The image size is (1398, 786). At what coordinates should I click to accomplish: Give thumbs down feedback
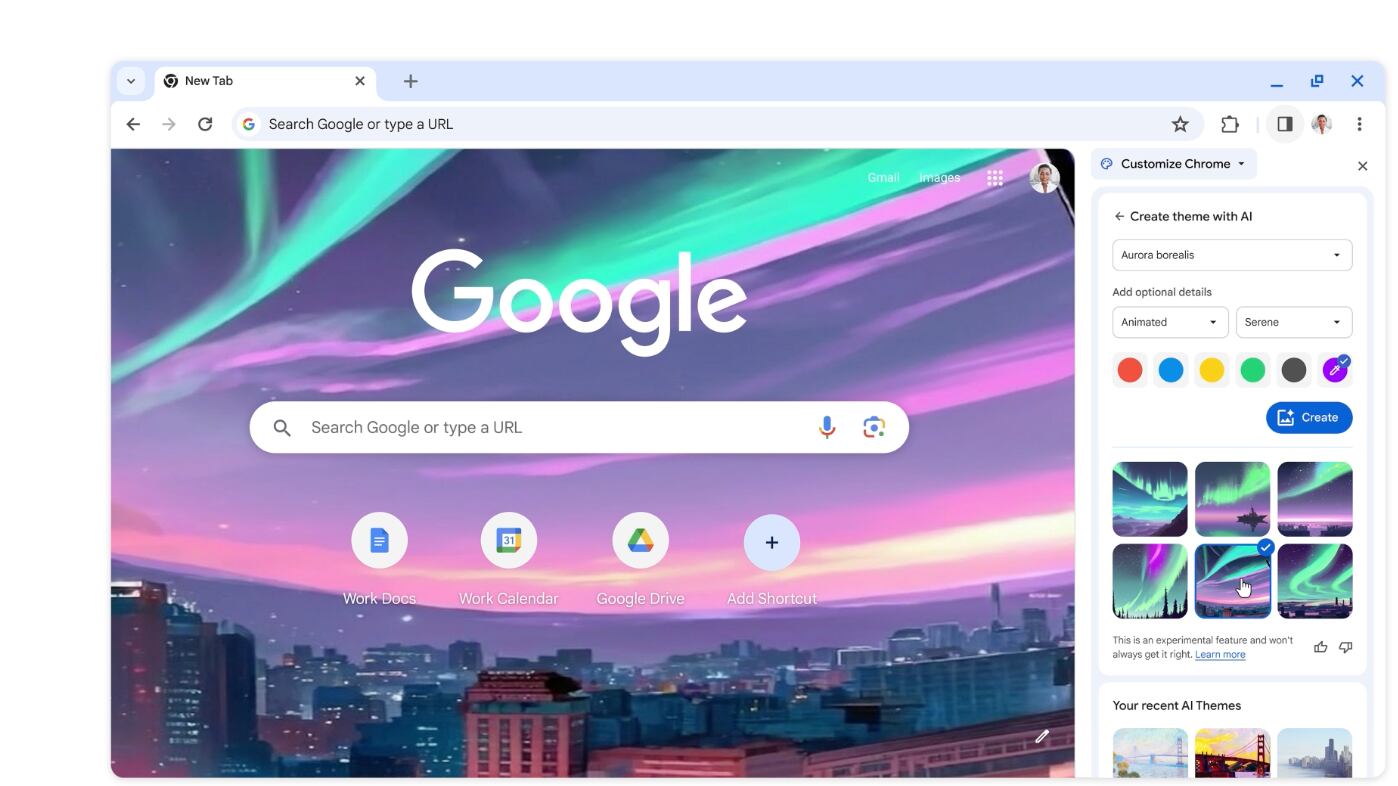pyautogui.click(x=1346, y=647)
